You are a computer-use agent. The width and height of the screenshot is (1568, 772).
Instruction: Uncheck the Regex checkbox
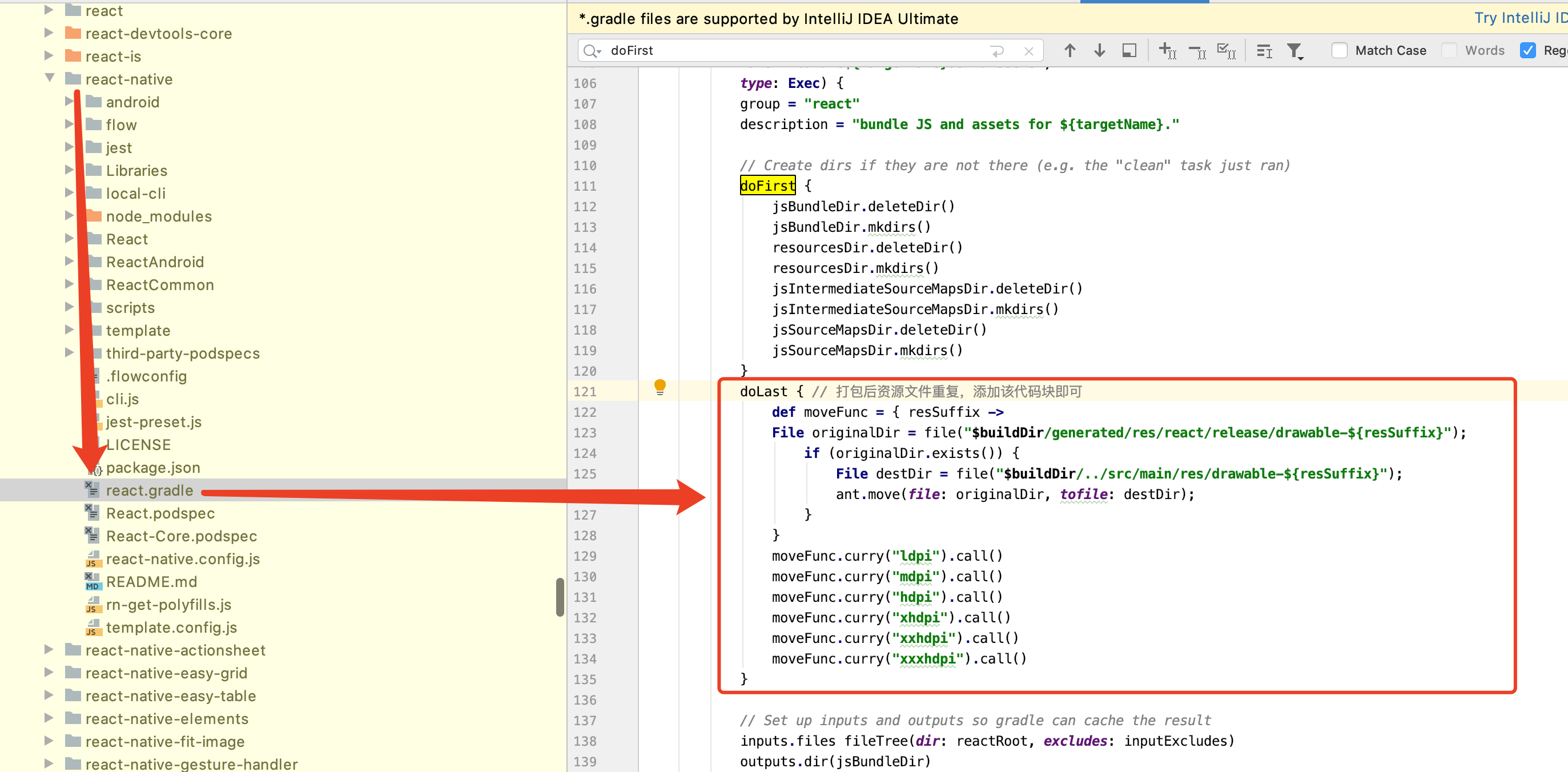1528,50
